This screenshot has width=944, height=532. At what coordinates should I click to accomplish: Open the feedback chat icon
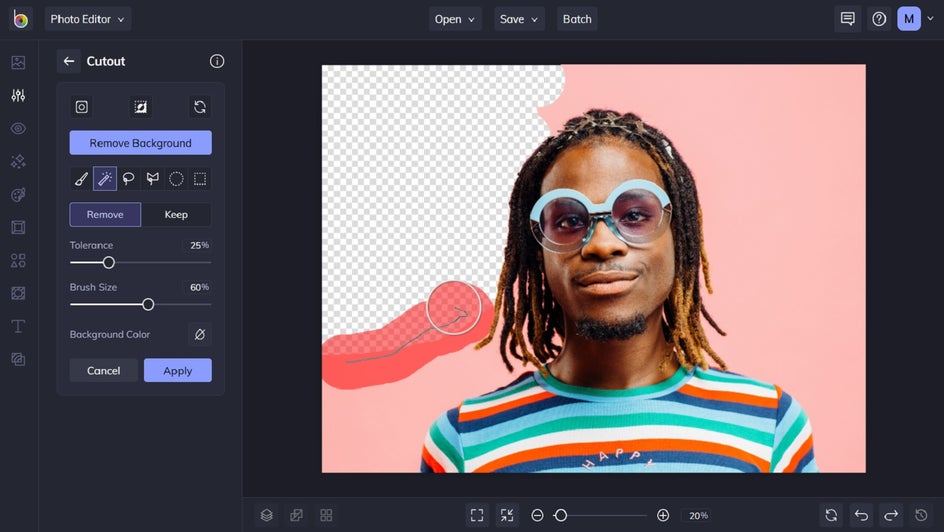tap(848, 19)
